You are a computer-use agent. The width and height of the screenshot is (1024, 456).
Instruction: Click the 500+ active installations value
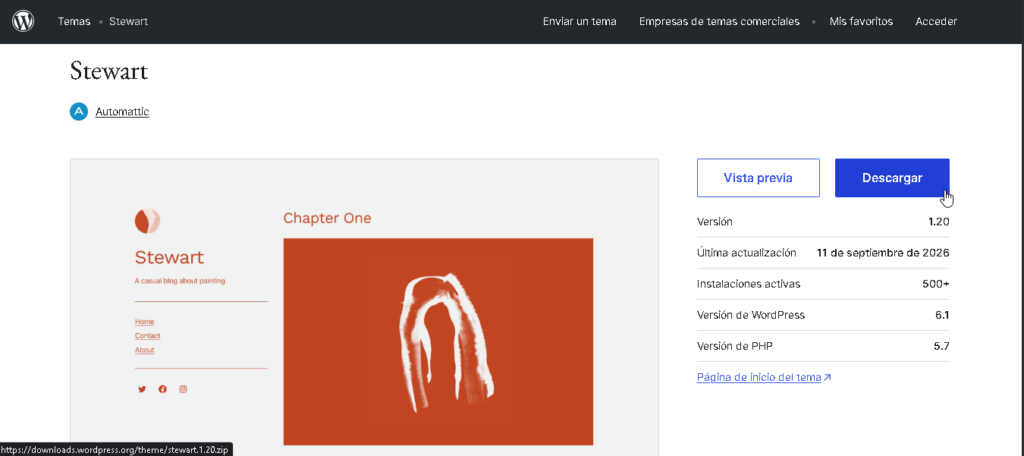tap(936, 284)
